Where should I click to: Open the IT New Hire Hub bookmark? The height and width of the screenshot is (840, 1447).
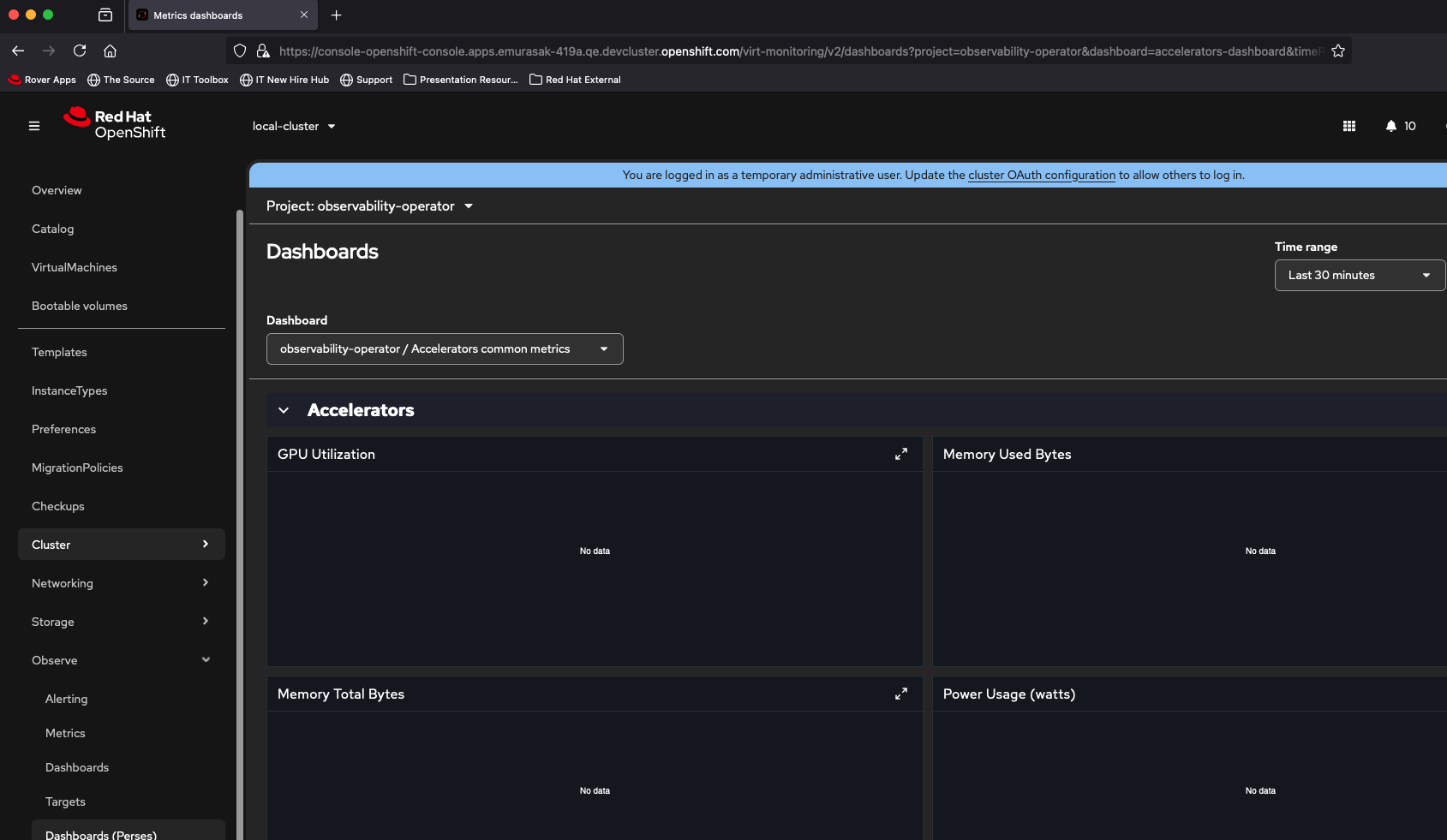coord(284,80)
